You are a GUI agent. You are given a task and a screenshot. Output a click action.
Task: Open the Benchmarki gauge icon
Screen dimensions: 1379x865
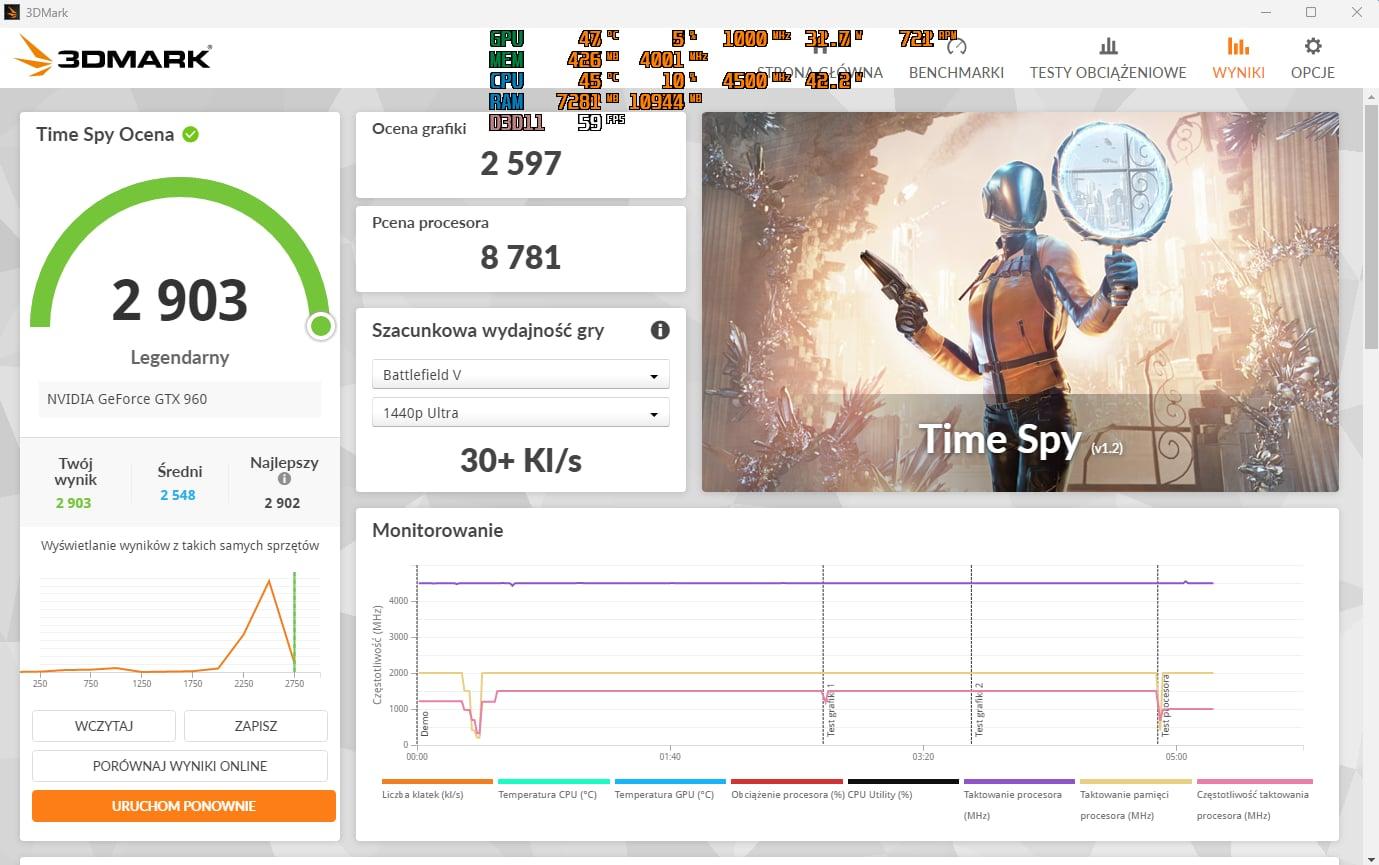tap(956, 46)
